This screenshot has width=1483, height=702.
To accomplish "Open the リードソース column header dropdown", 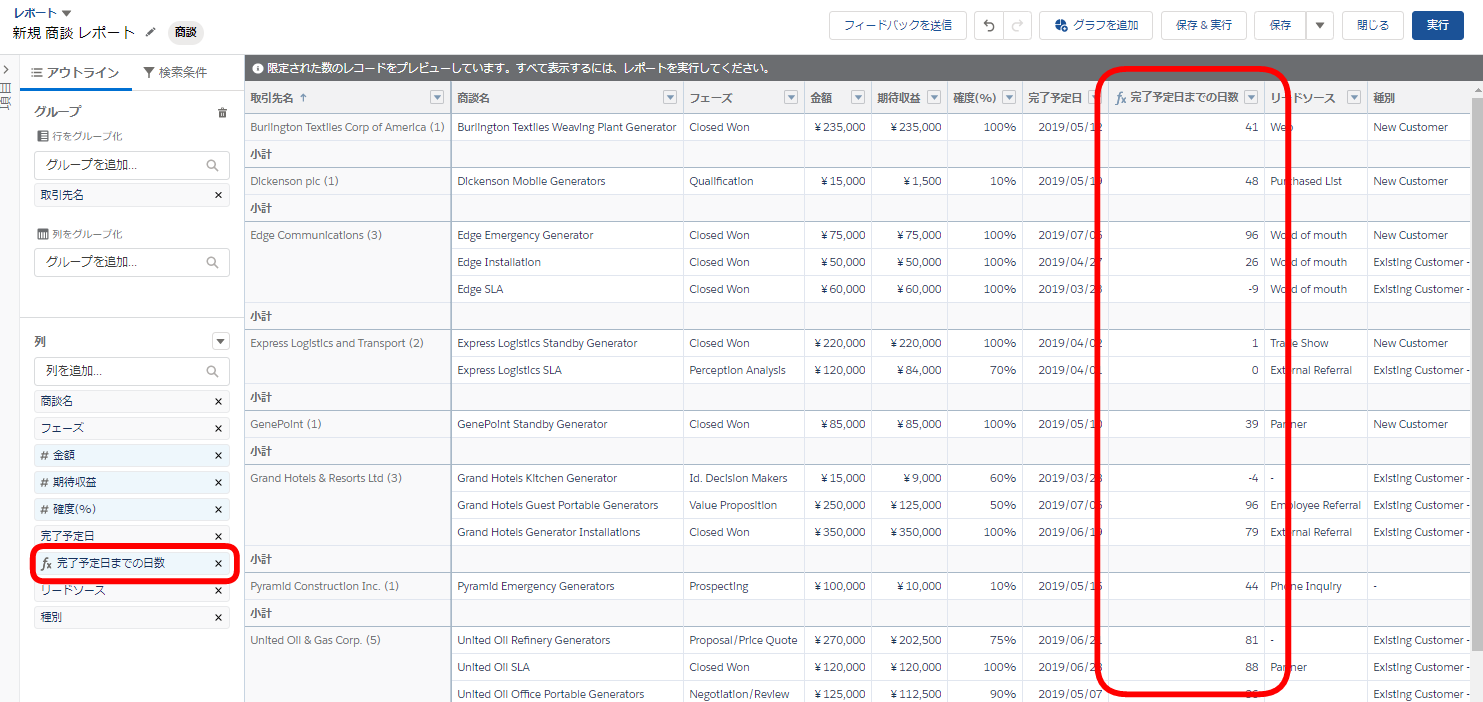I will [x=1354, y=97].
